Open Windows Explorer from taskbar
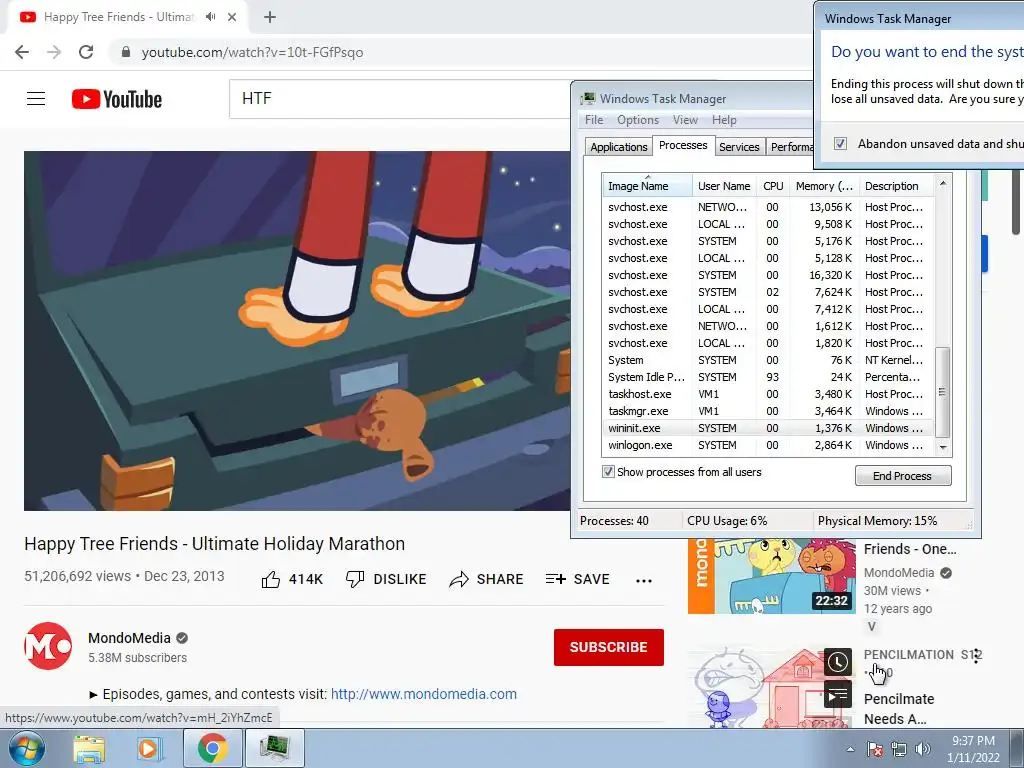1024x768 pixels. [89, 749]
